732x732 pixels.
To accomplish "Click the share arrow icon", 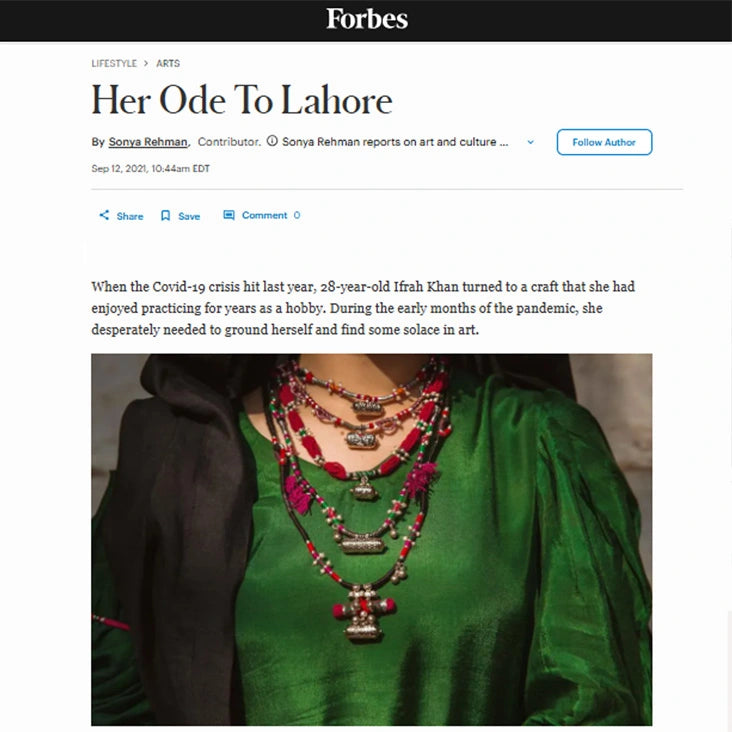I will tap(104, 215).
